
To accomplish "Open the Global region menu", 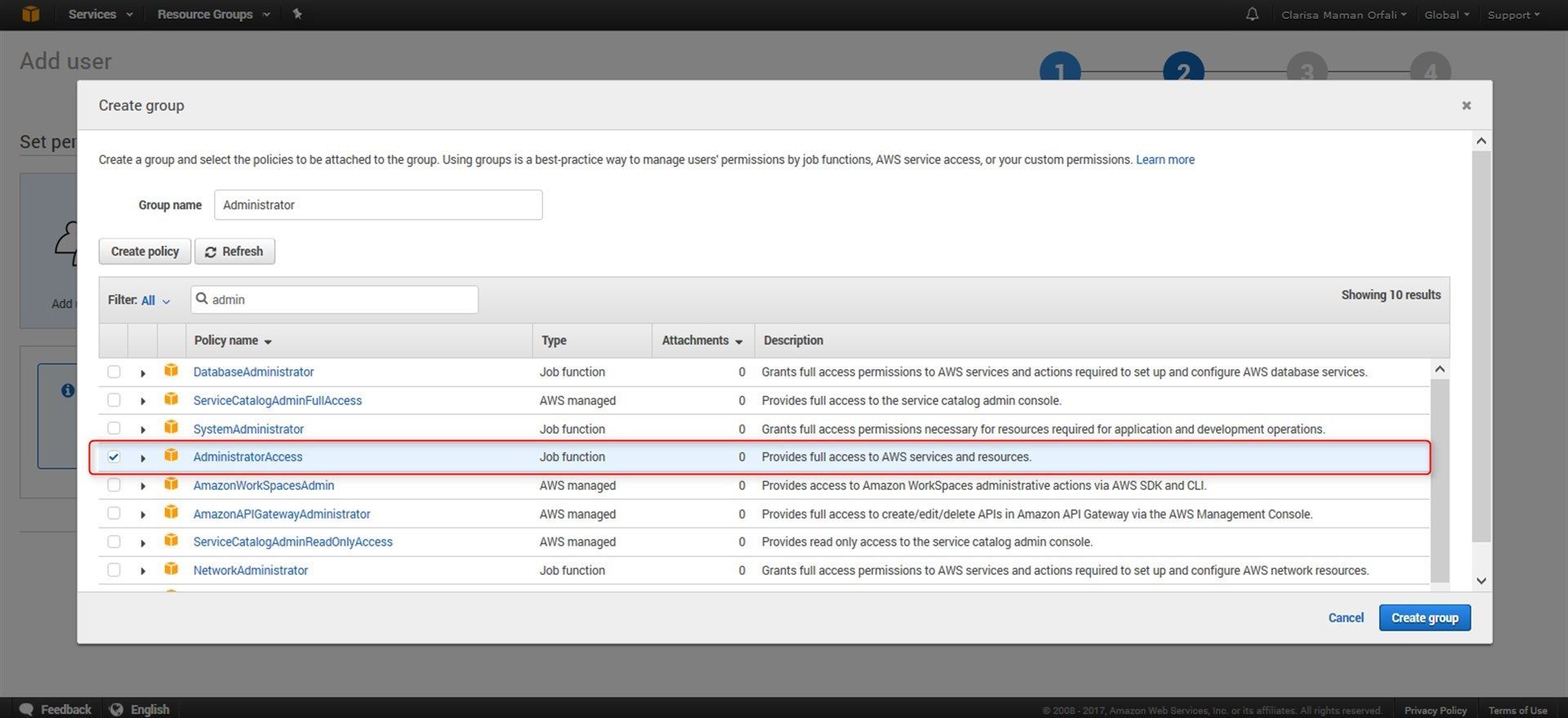I will coord(1446,15).
